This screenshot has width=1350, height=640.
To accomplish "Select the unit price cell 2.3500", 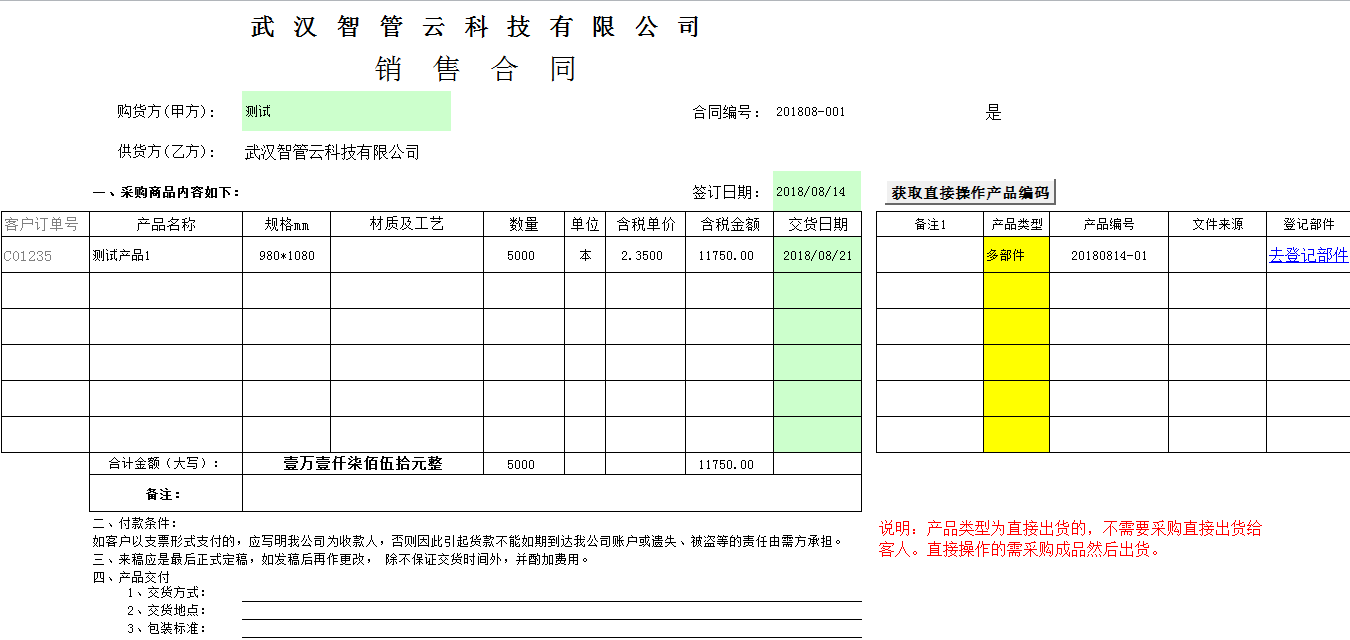I will pyautogui.click(x=645, y=255).
